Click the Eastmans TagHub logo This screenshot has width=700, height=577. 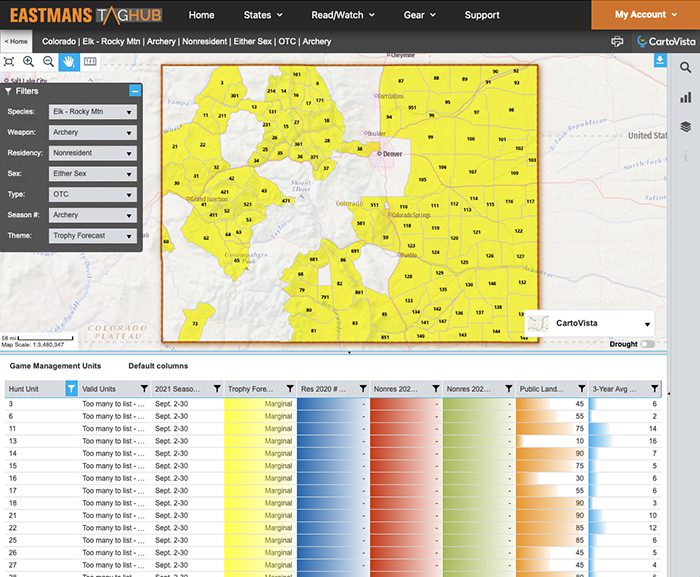pyautogui.click(x=86, y=15)
